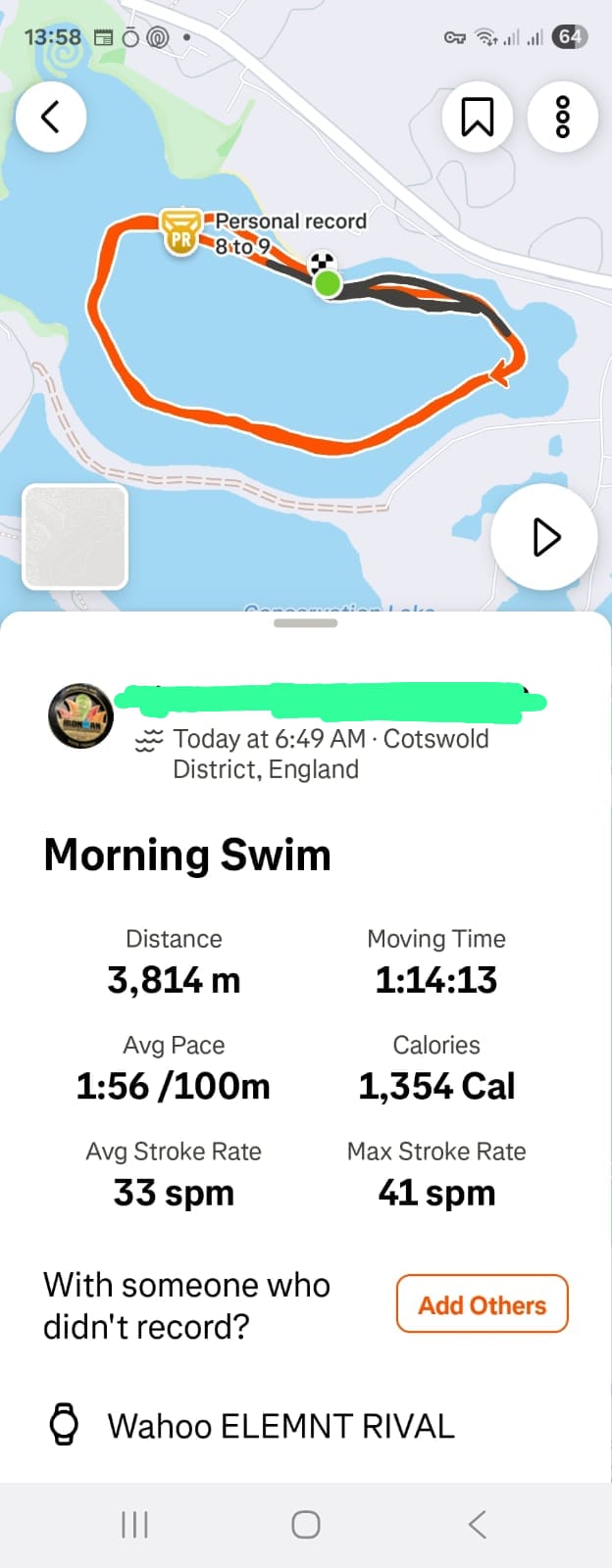Viewport: 612px width, 1568px height.
Task: Open the three-dot options menu
Action: pos(563,117)
